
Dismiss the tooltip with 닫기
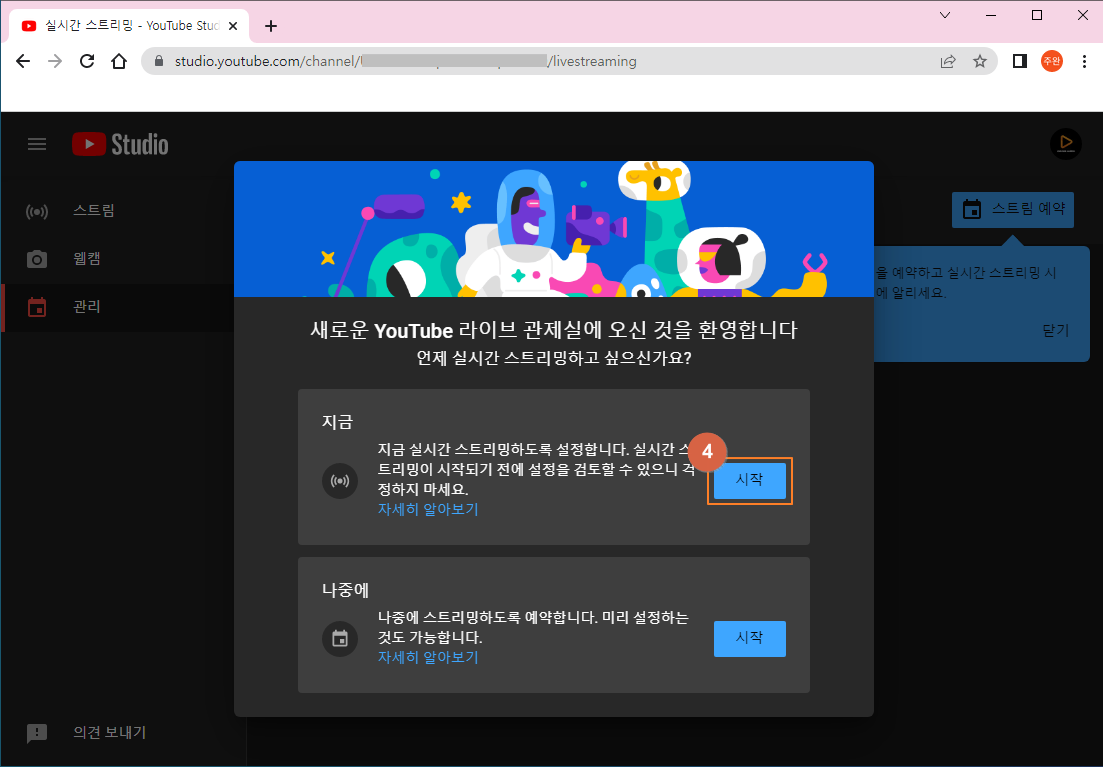[1055, 331]
